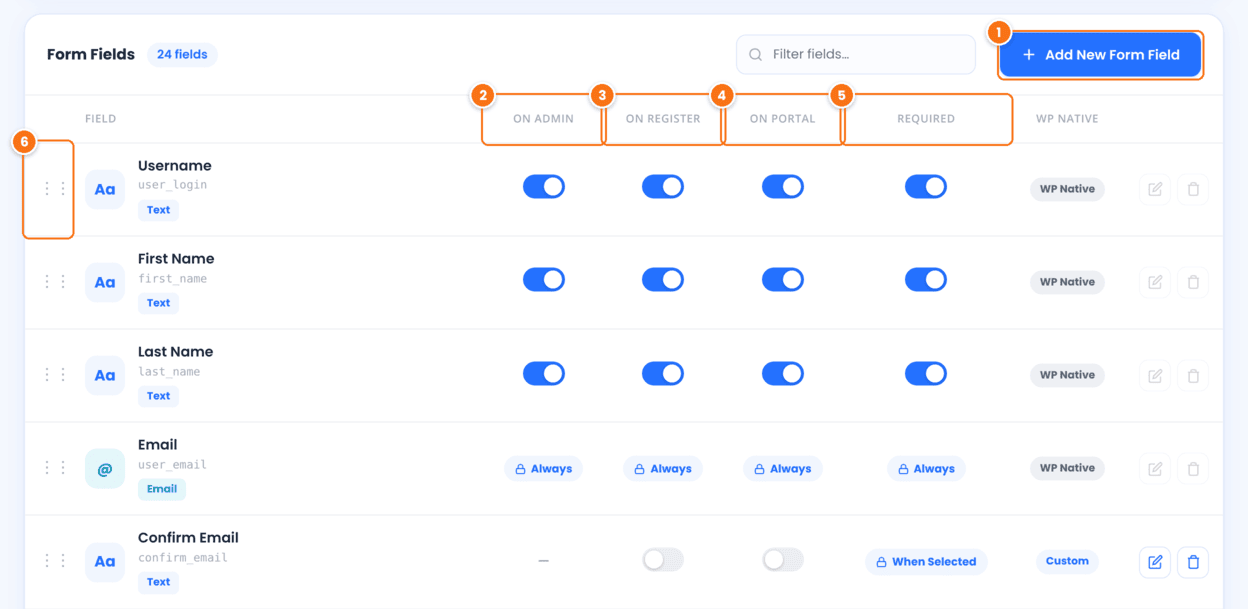
Task: Click the ON PORTAL column header
Action: click(782, 119)
